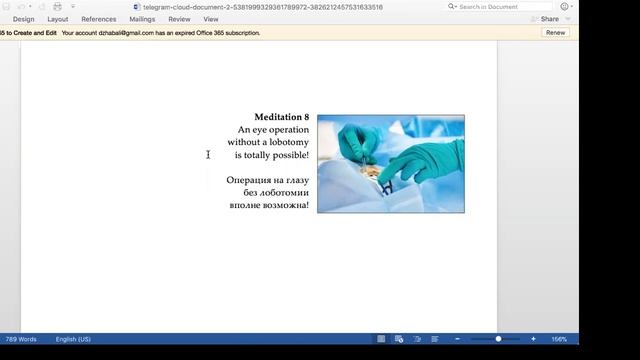The image size is (640, 360).
Task: Switch to Print Layout view icon
Action: point(381,339)
